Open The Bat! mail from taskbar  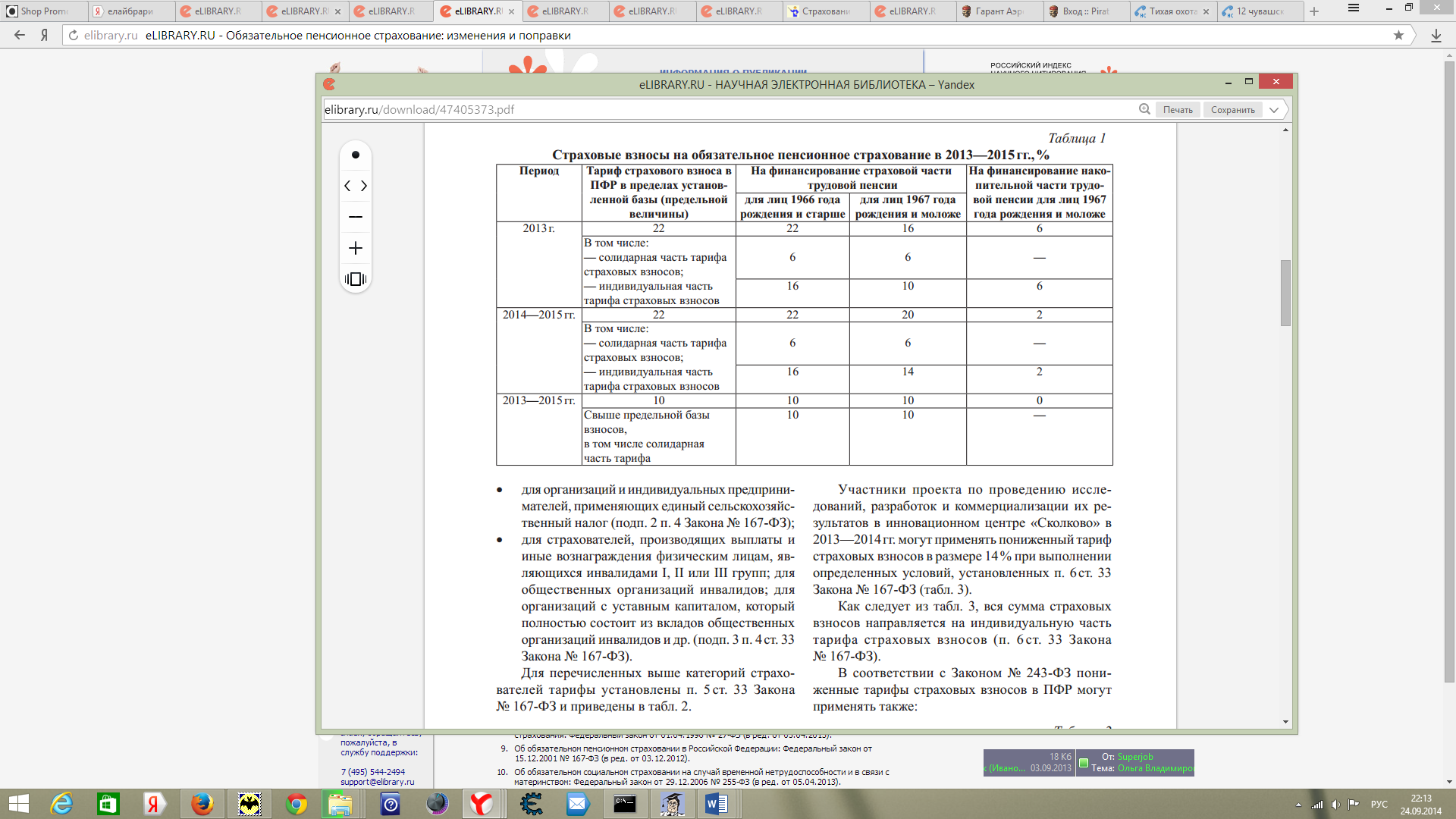pyautogui.click(x=249, y=804)
